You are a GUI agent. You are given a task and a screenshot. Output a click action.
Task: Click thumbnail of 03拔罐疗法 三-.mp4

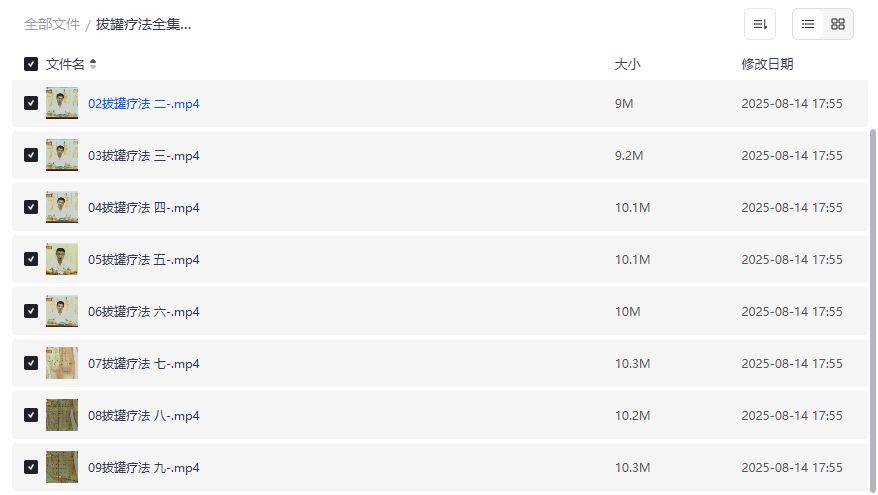click(62, 155)
